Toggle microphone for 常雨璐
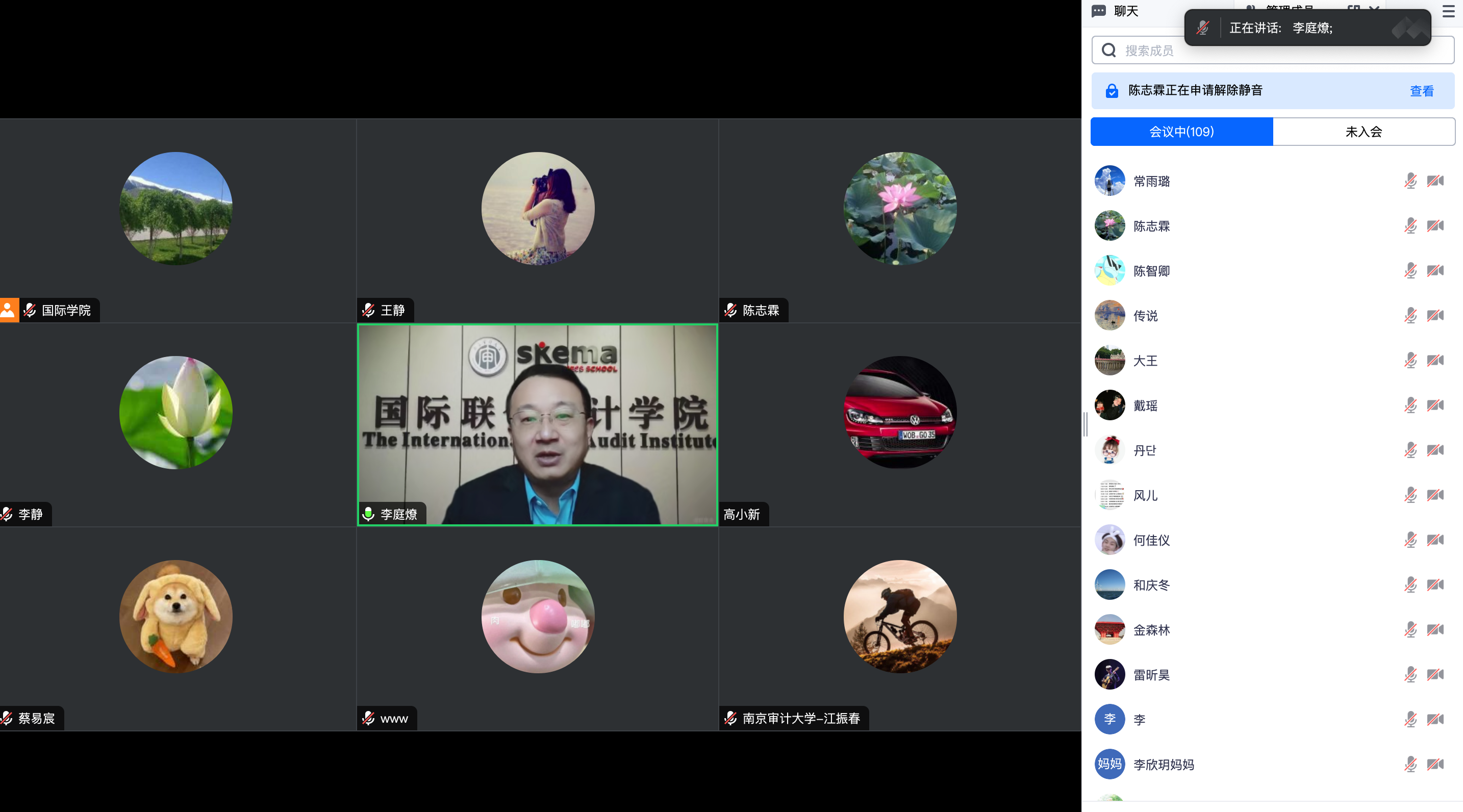1463x812 pixels. [1410, 181]
